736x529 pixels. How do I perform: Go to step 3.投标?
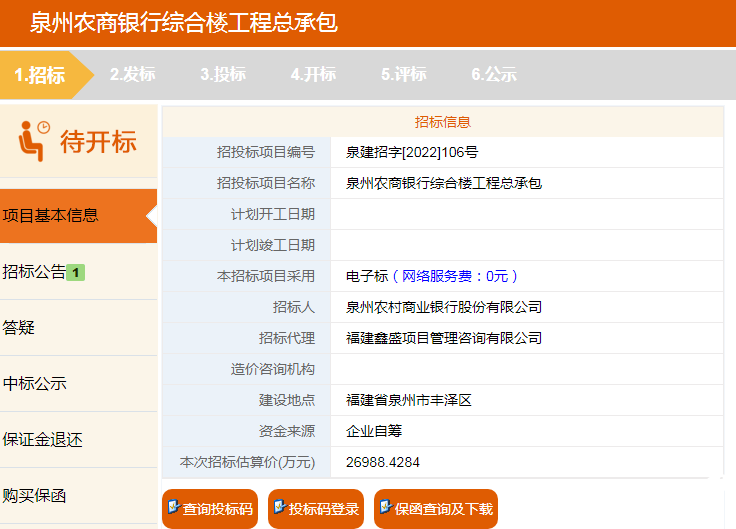223,74
